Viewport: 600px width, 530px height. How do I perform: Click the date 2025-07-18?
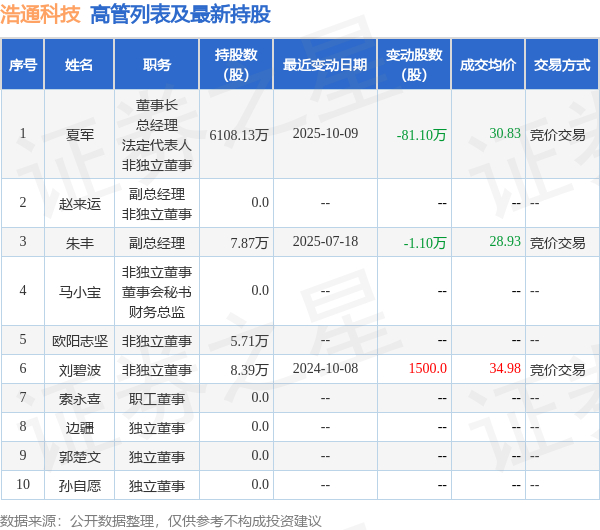click(325, 241)
